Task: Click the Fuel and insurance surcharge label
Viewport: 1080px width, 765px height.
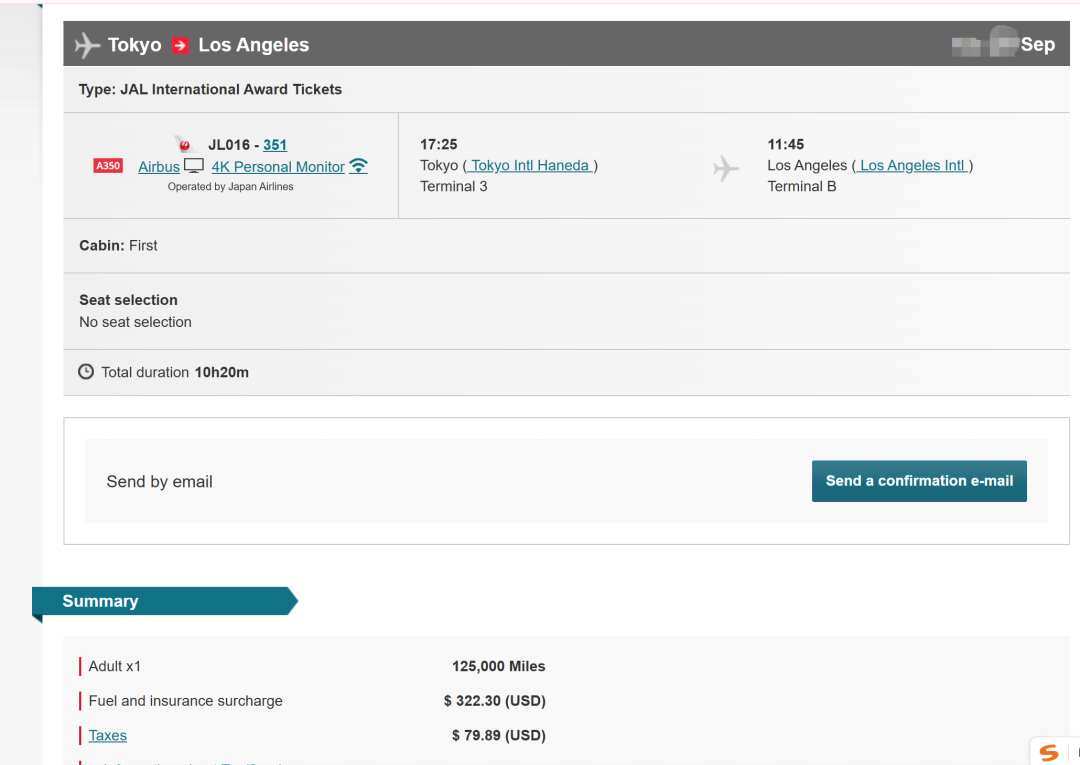Action: (185, 701)
